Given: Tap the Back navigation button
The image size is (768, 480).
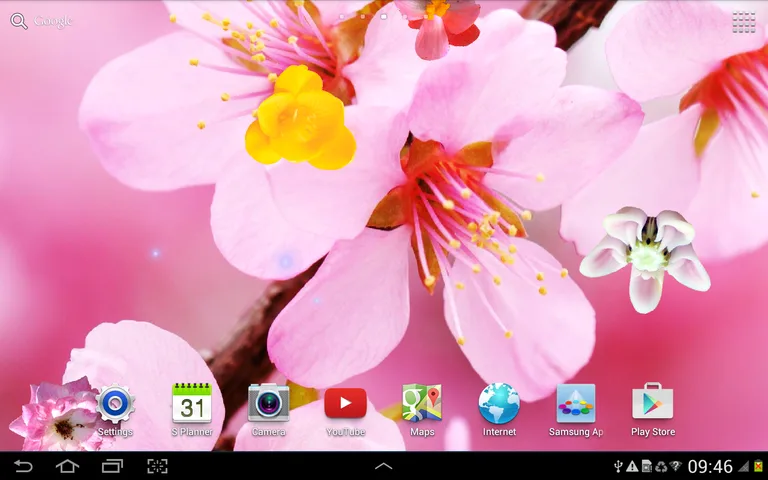Looking at the screenshot, I should [23, 466].
